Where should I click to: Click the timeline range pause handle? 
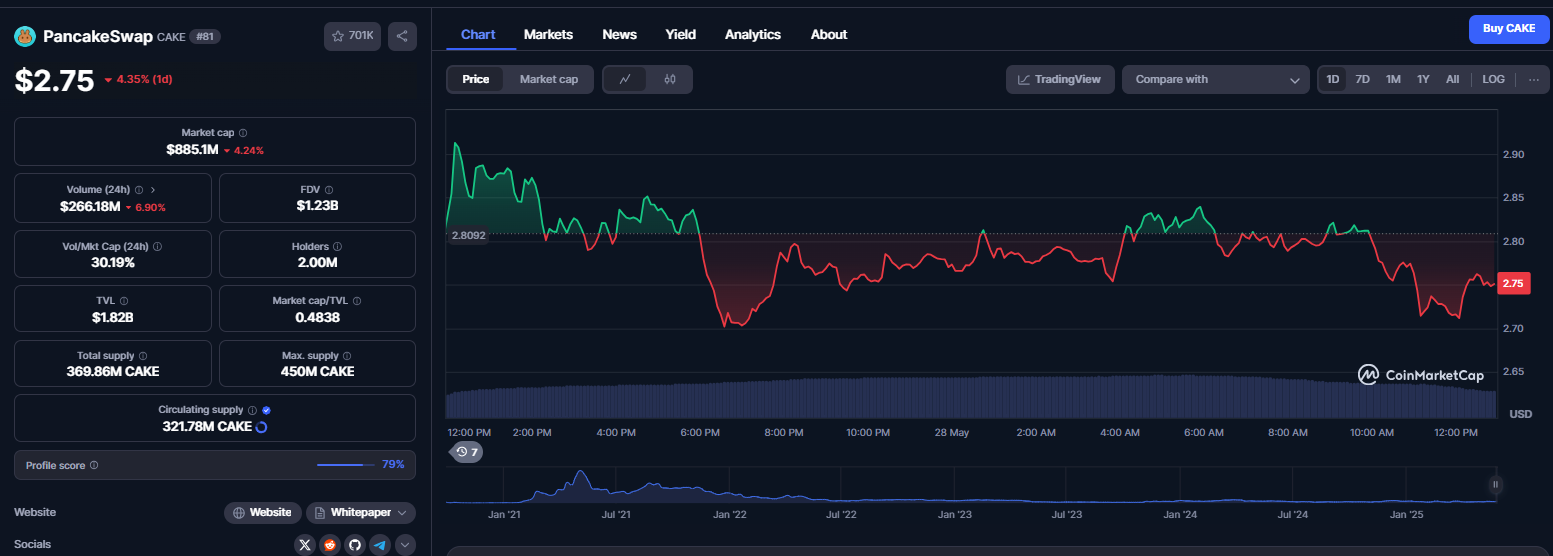tap(1495, 485)
